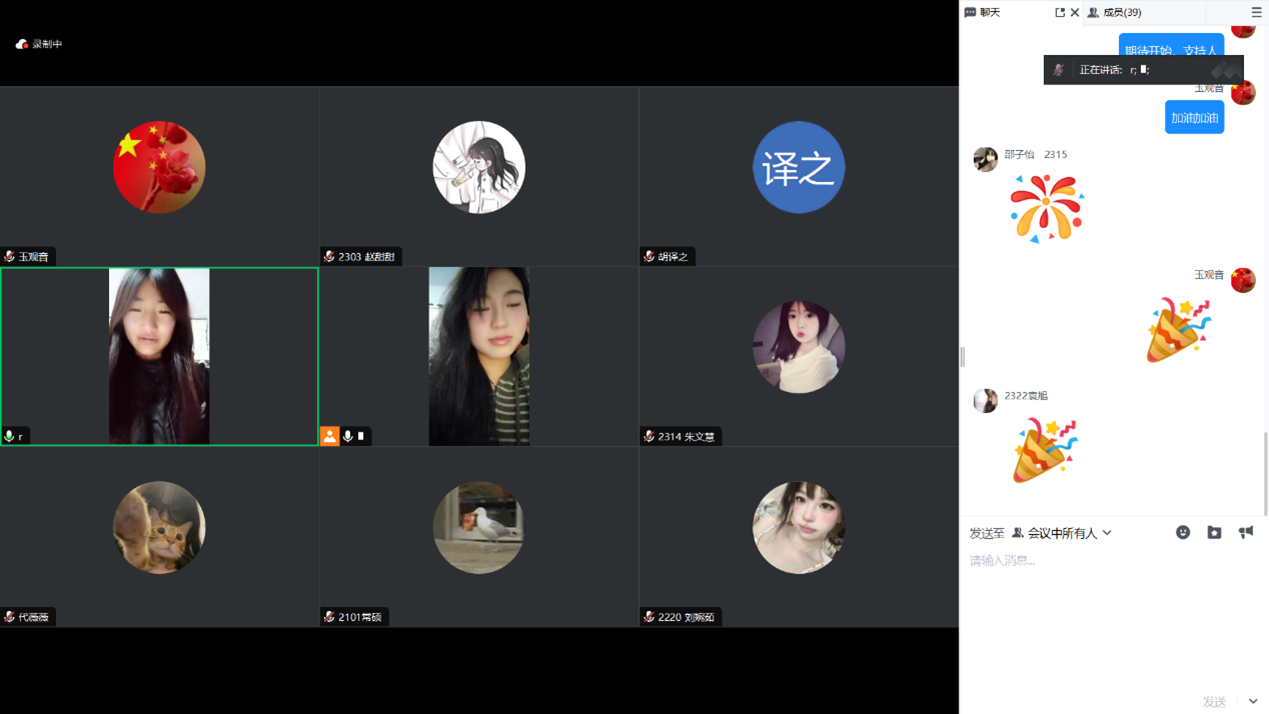Select the 聊天 chat tab
Viewport: 1269px width, 714px height.
(982, 13)
